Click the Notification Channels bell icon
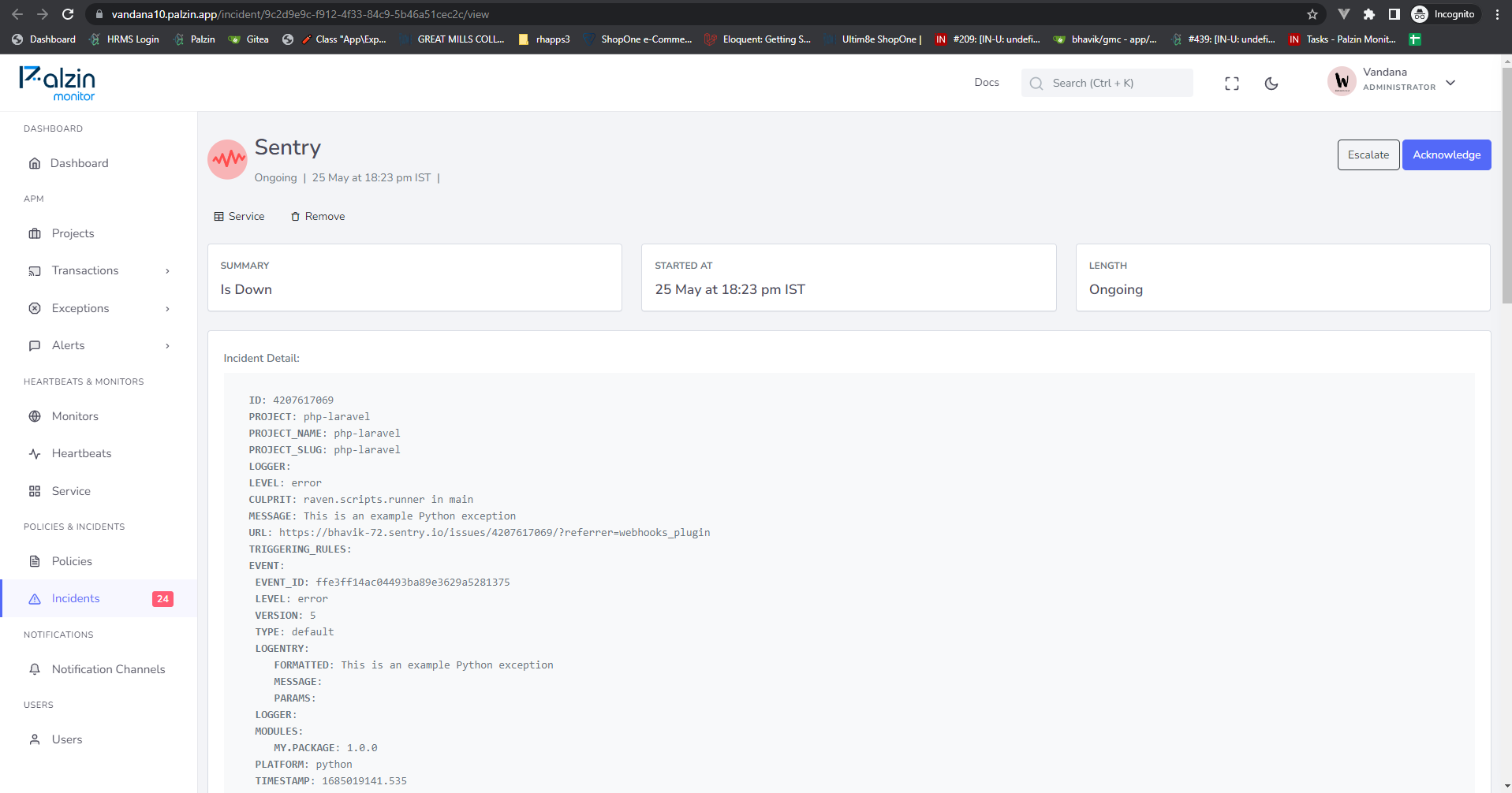Screen dimensions: 1512x793 pyautogui.click(x=35, y=669)
